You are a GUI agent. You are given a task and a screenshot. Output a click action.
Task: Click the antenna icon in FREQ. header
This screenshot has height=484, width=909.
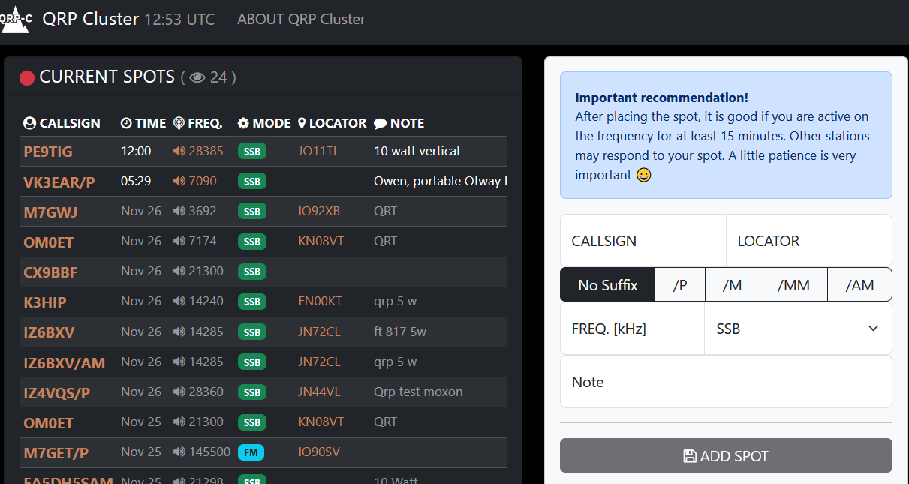pos(179,123)
